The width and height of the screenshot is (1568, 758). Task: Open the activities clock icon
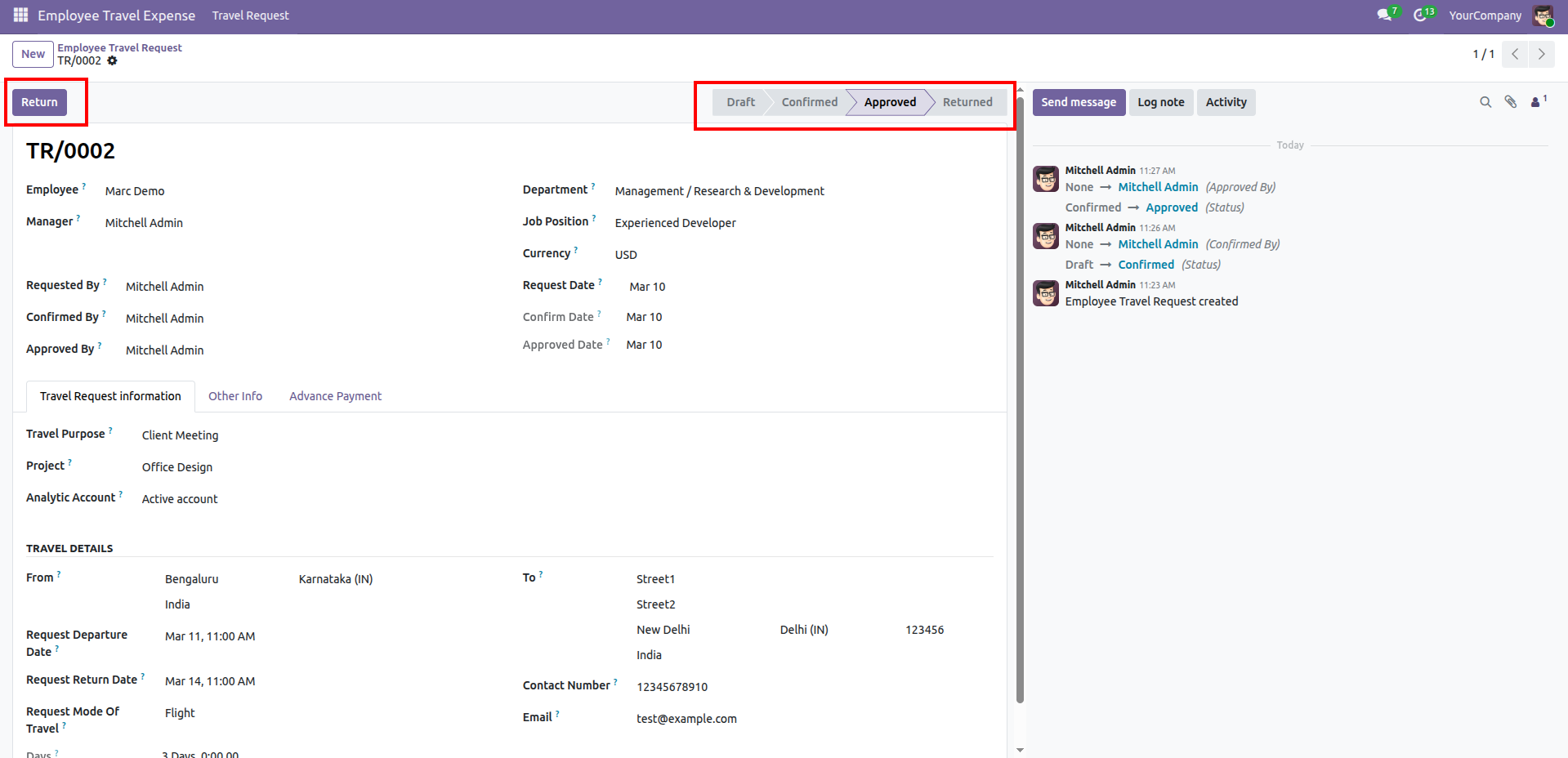pos(1420,16)
